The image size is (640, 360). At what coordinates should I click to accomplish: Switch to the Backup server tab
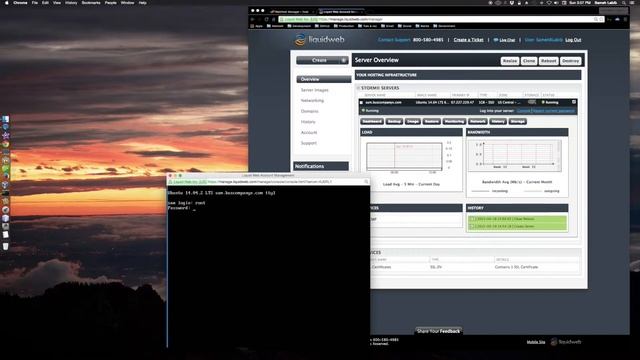[394, 121]
